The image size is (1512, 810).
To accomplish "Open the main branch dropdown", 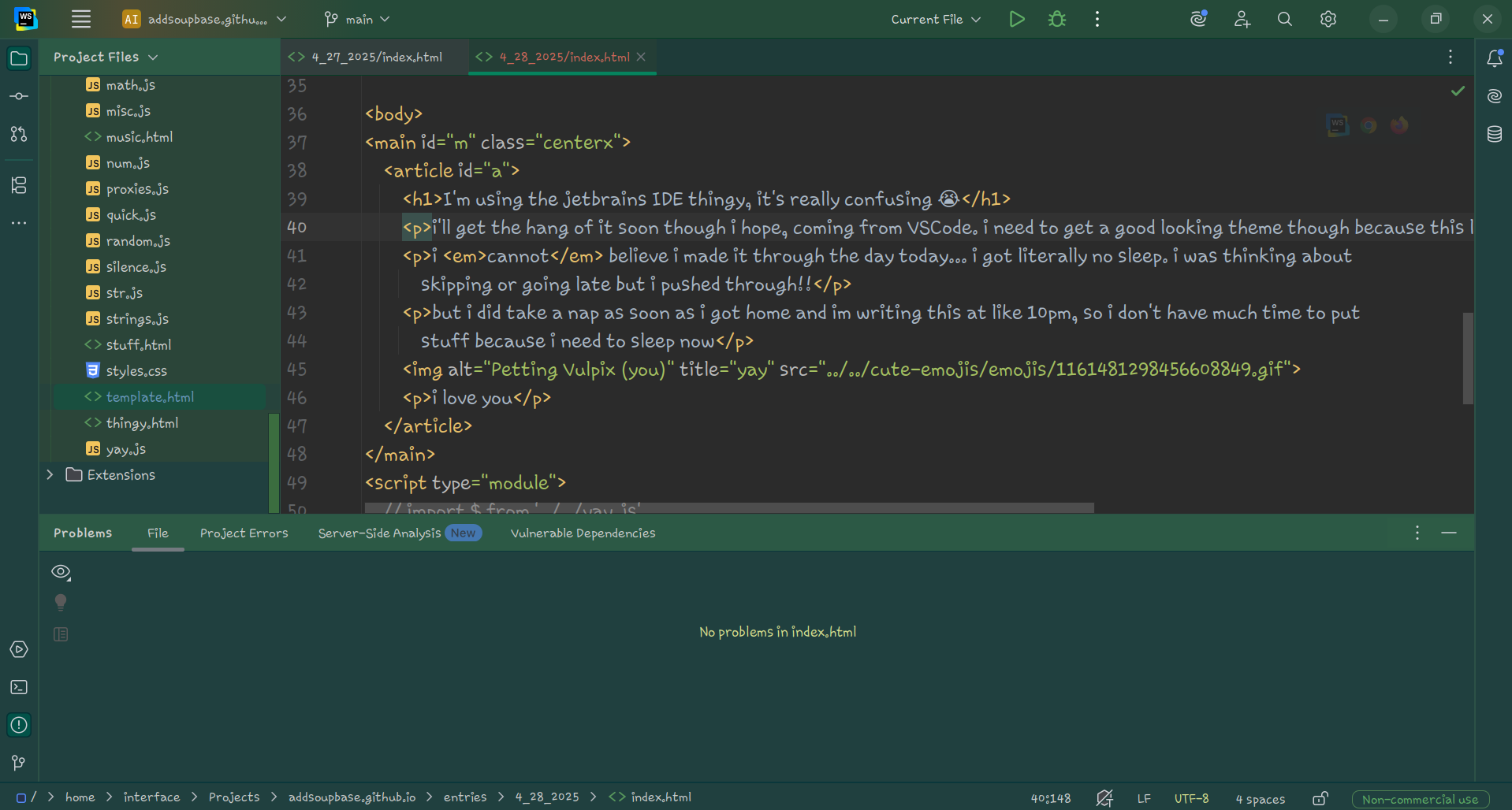I will pyautogui.click(x=357, y=19).
